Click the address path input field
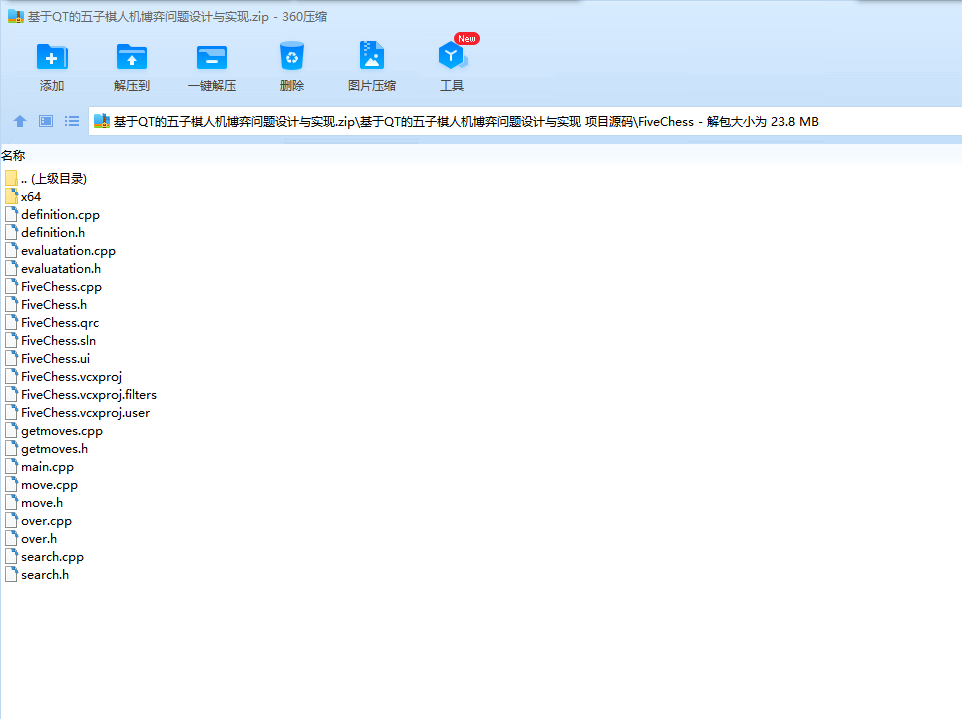Viewport: 962px width, 719px height. tap(525, 121)
